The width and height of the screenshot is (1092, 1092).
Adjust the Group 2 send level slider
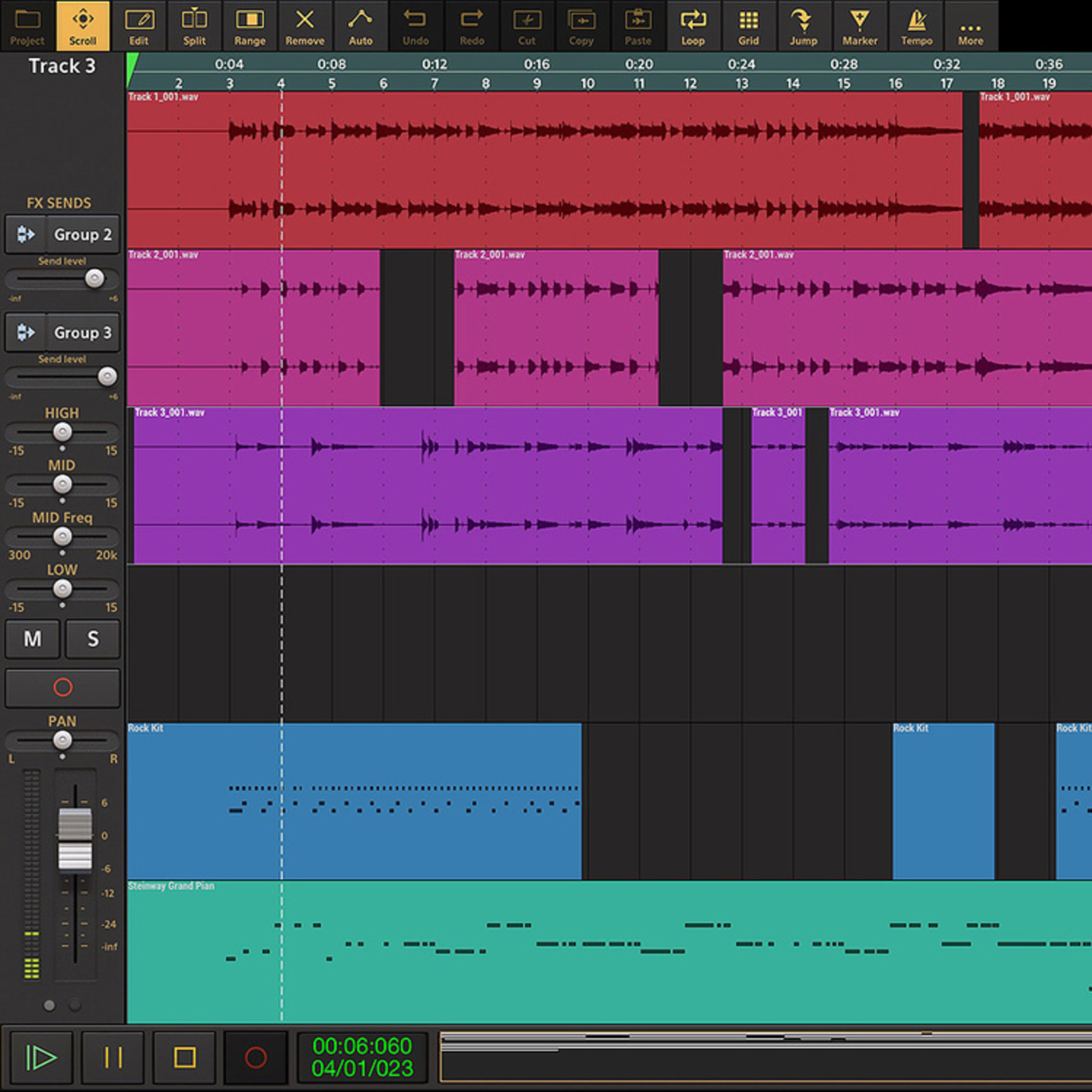[x=94, y=278]
